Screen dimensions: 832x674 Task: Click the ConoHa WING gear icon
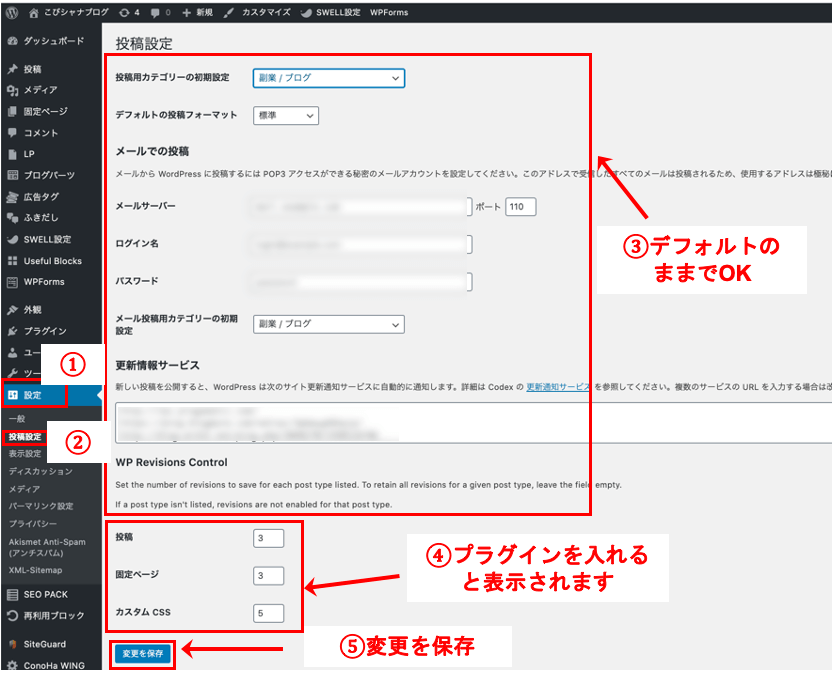pos(13,666)
